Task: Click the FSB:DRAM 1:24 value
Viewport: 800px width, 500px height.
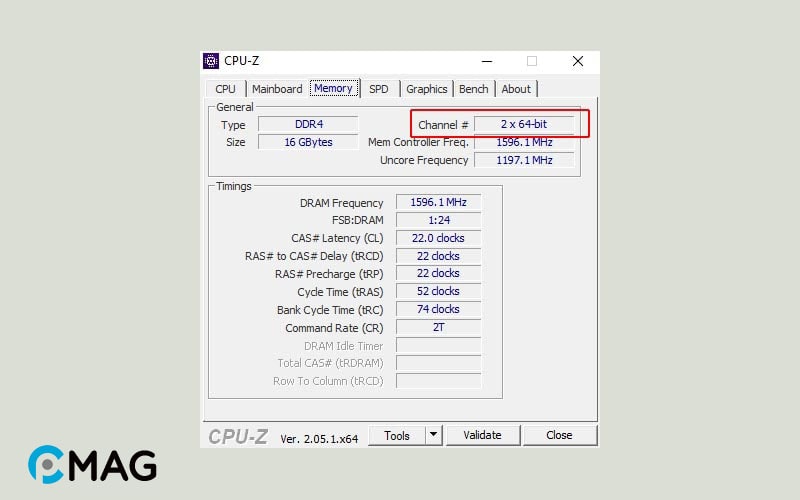Action: click(x=438, y=220)
